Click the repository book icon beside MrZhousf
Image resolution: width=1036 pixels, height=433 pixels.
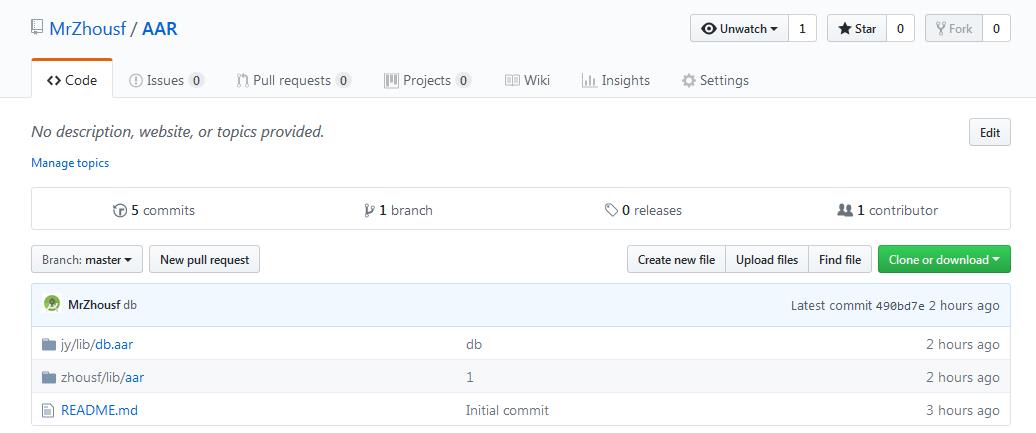tap(37, 28)
